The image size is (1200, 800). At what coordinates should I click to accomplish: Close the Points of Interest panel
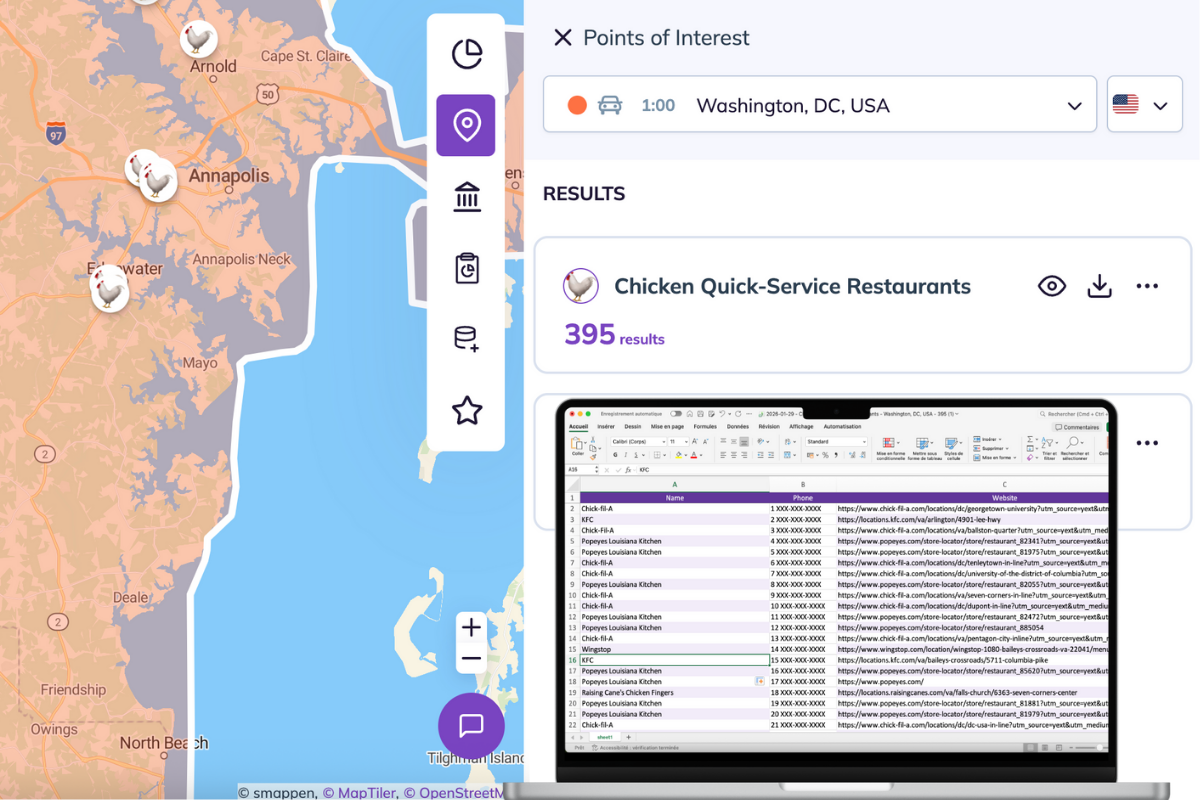pyautogui.click(x=563, y=38)
